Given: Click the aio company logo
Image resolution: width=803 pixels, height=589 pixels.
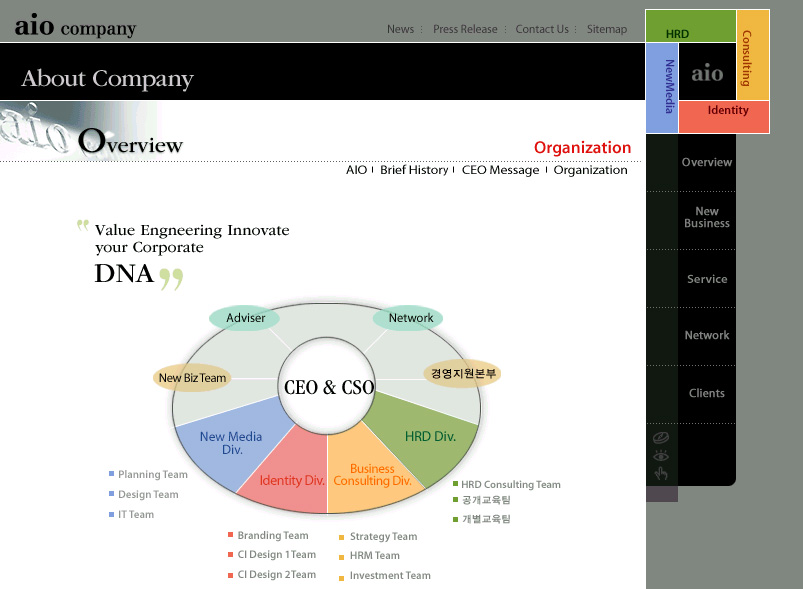Looking at the screenshot, I should pos(75,26).
